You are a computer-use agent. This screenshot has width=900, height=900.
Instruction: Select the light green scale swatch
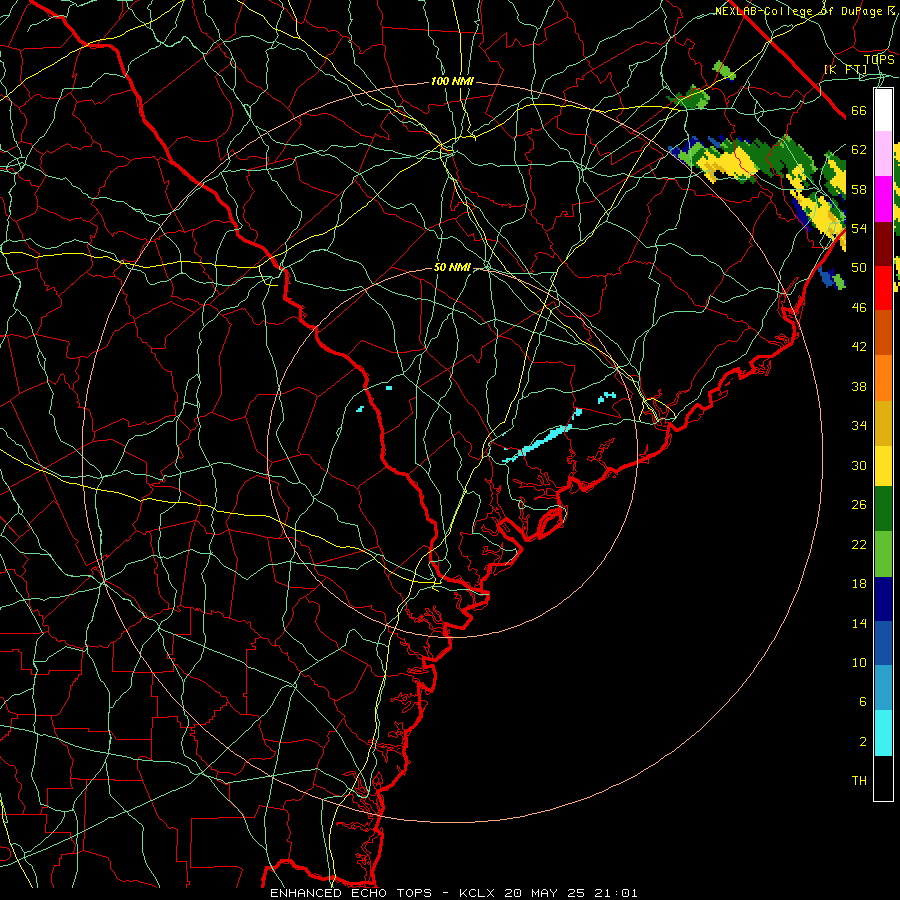coord(883,553)
